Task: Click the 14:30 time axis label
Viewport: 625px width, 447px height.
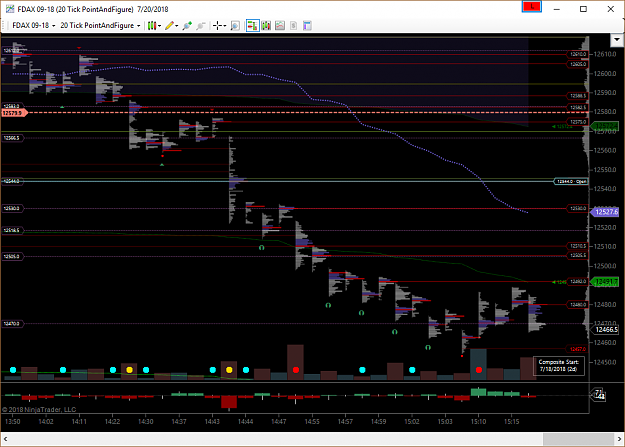Action: (x=145, y=421)
